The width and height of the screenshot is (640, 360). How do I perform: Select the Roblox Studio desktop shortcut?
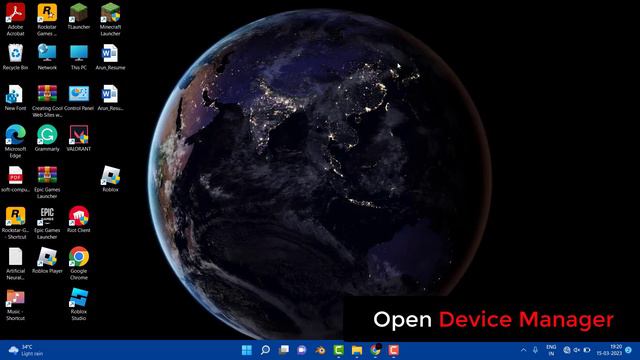point(78,304)
